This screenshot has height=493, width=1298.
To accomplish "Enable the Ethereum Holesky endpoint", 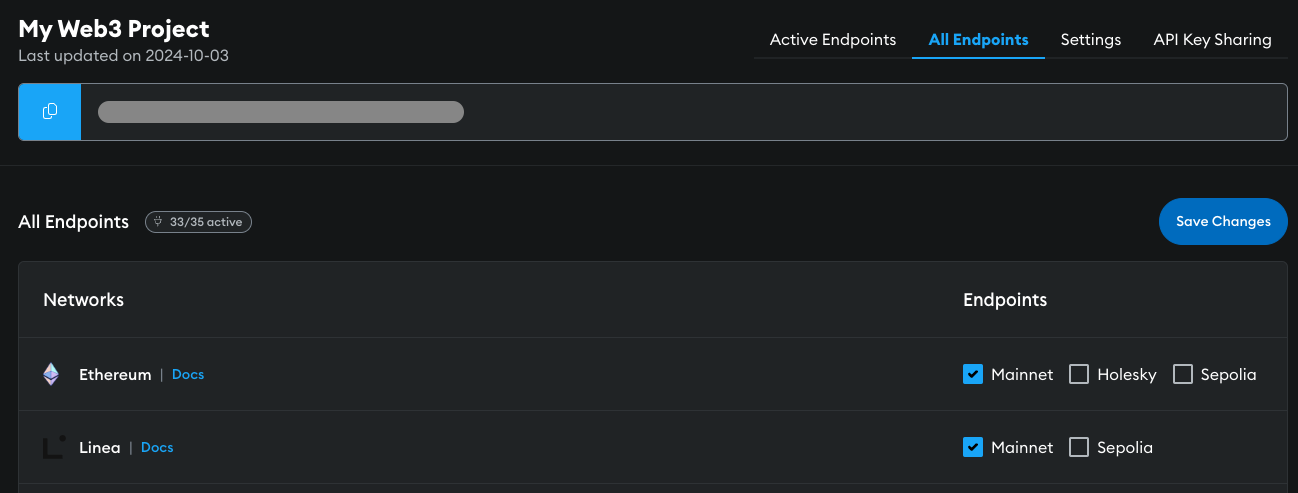I will [x=1079, y=374].
